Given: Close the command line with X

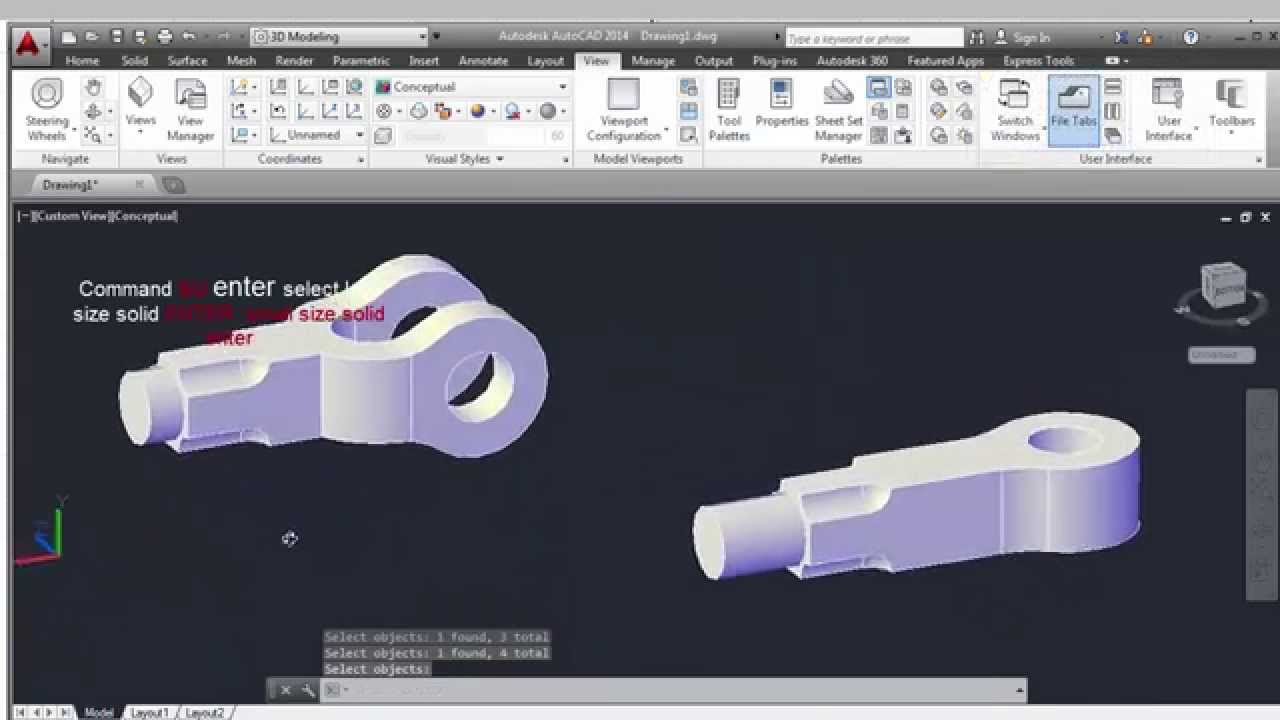Looking at the screenshot, I should (x=285, y=690).
